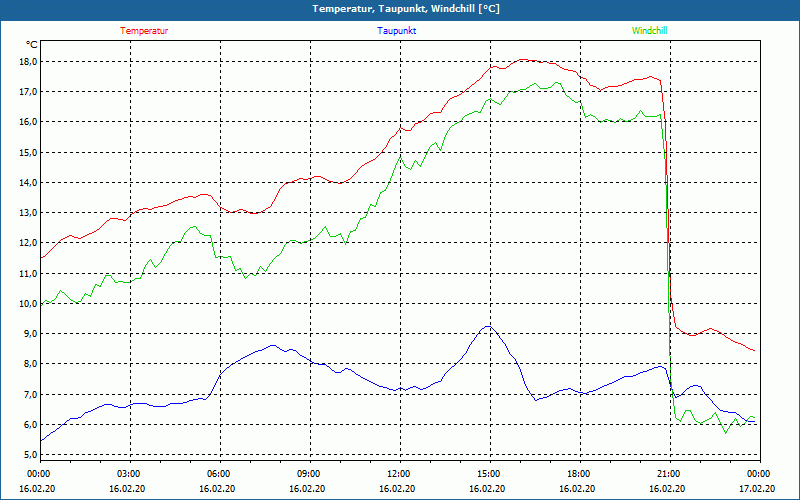The width and height of the screenshot is (800, 500).
Task: Click the green Windchill minimum near 23:00
Action: 726,433
